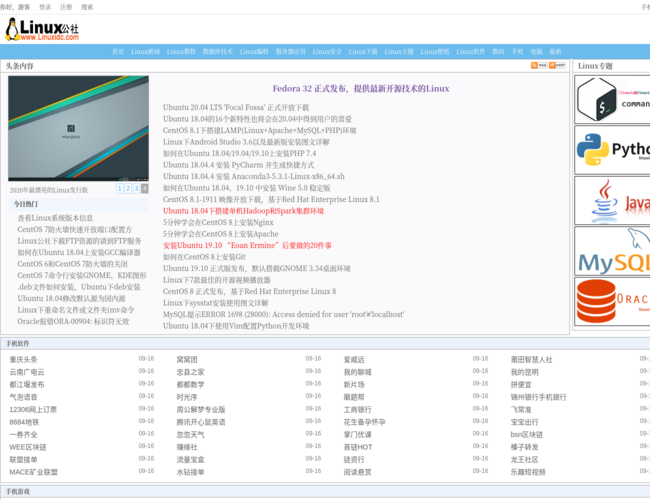Open Ubuntu 18.04上安装GCC编译器 link

(79, 252)
